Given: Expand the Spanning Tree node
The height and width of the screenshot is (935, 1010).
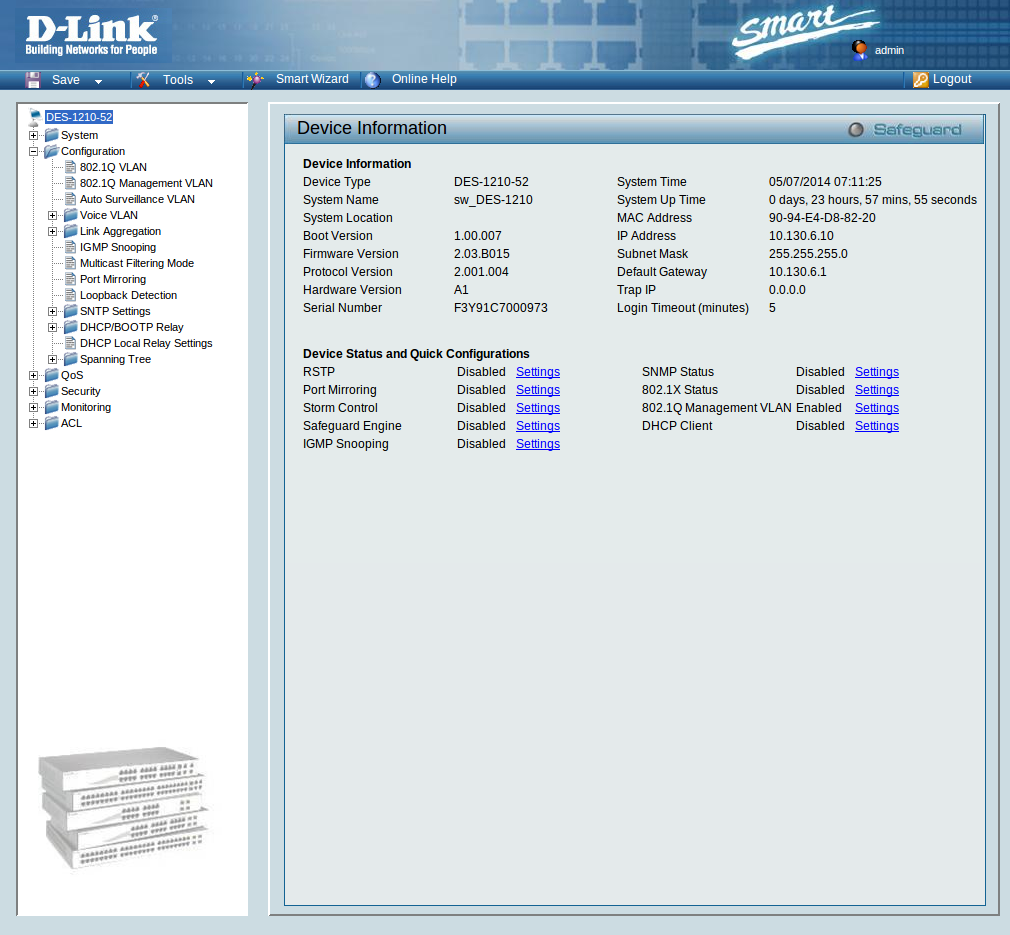Looking at the screenshot, I should tap(52, 359).
